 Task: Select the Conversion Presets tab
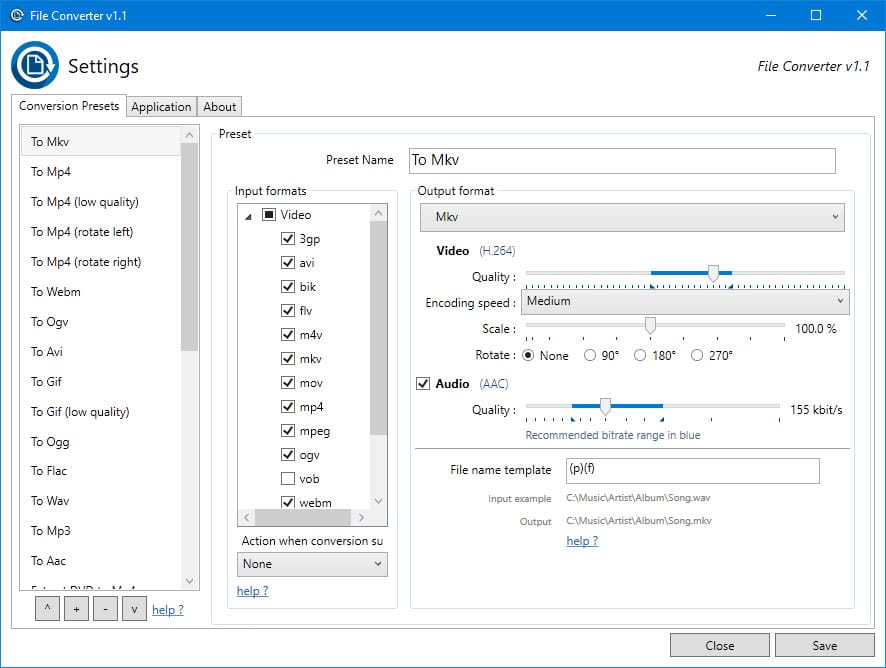[x=69, y=106]
